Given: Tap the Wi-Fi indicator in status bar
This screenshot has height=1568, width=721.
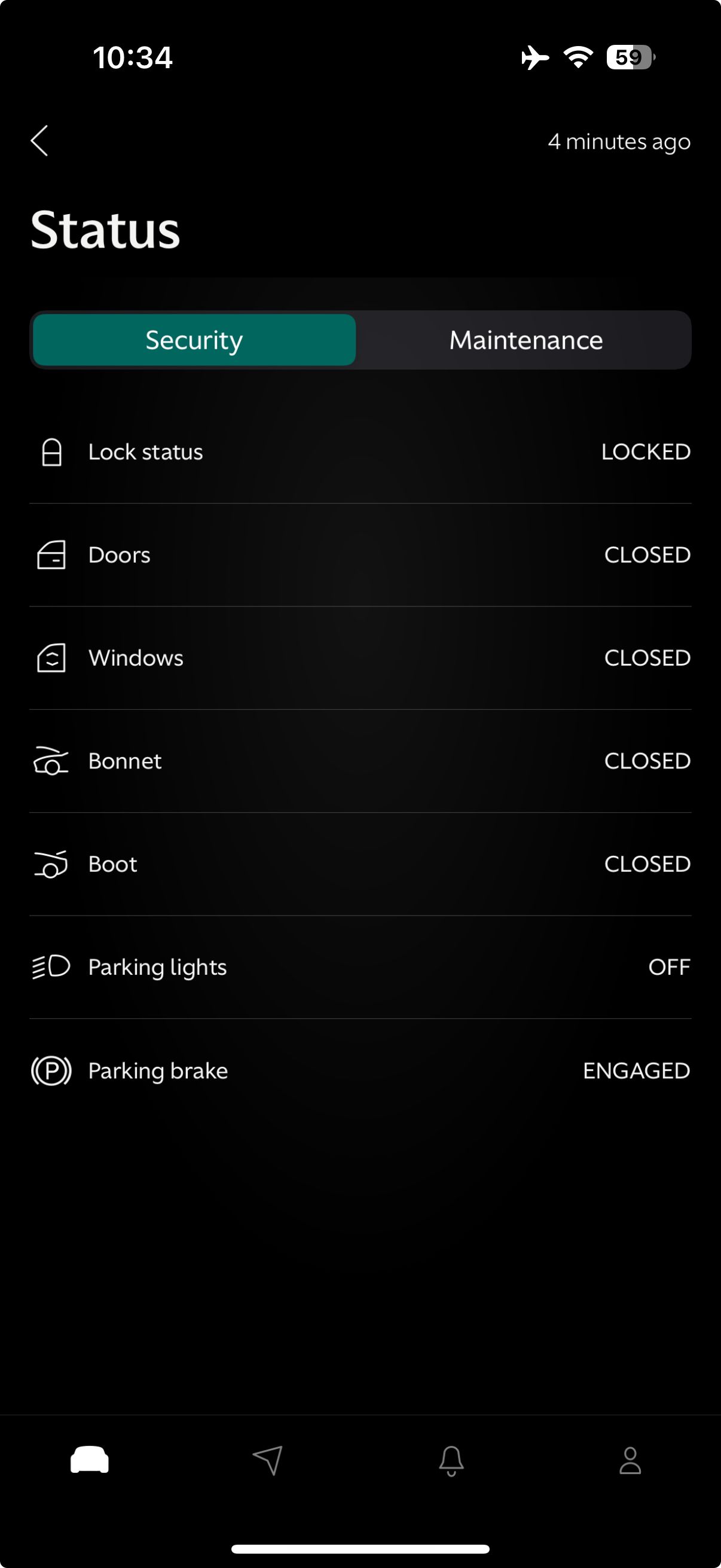Looking at the screenshot, I should click(x=578, y=57).
